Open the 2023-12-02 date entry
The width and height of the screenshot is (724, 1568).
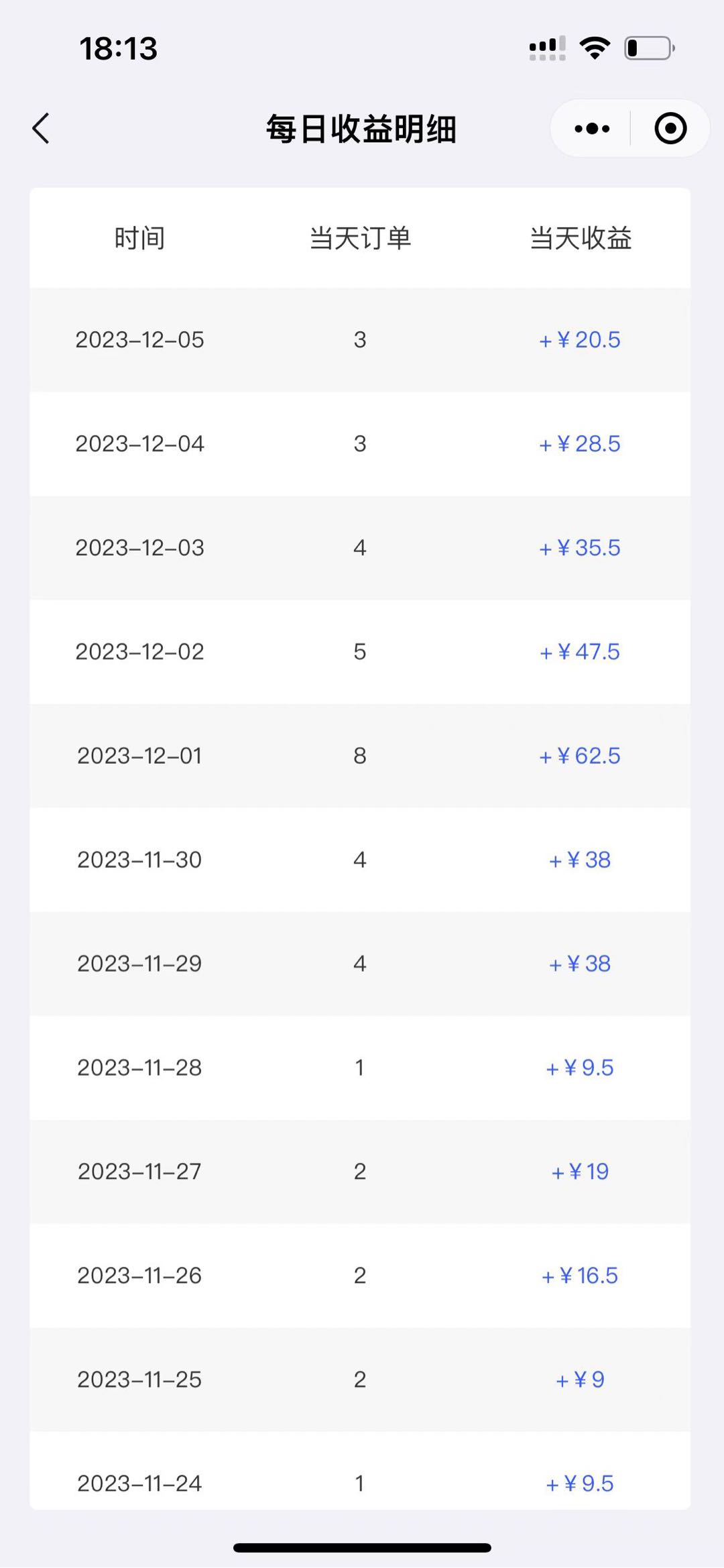coord(139,652)
